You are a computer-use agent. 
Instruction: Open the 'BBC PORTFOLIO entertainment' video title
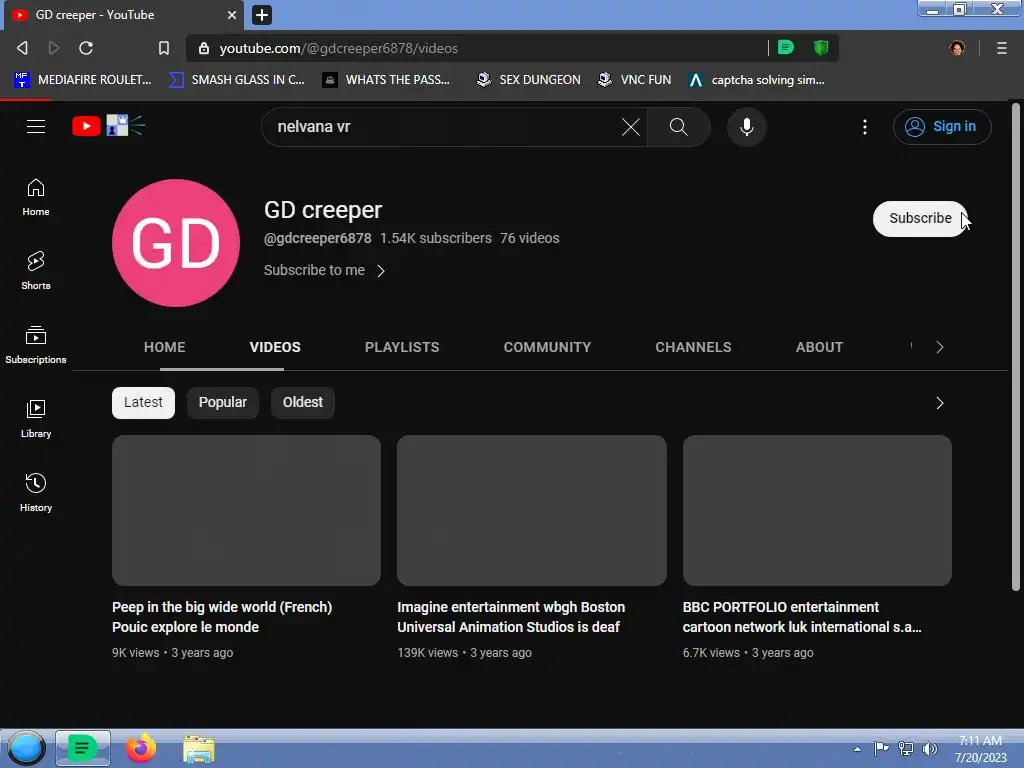click(x=802, y=616)
